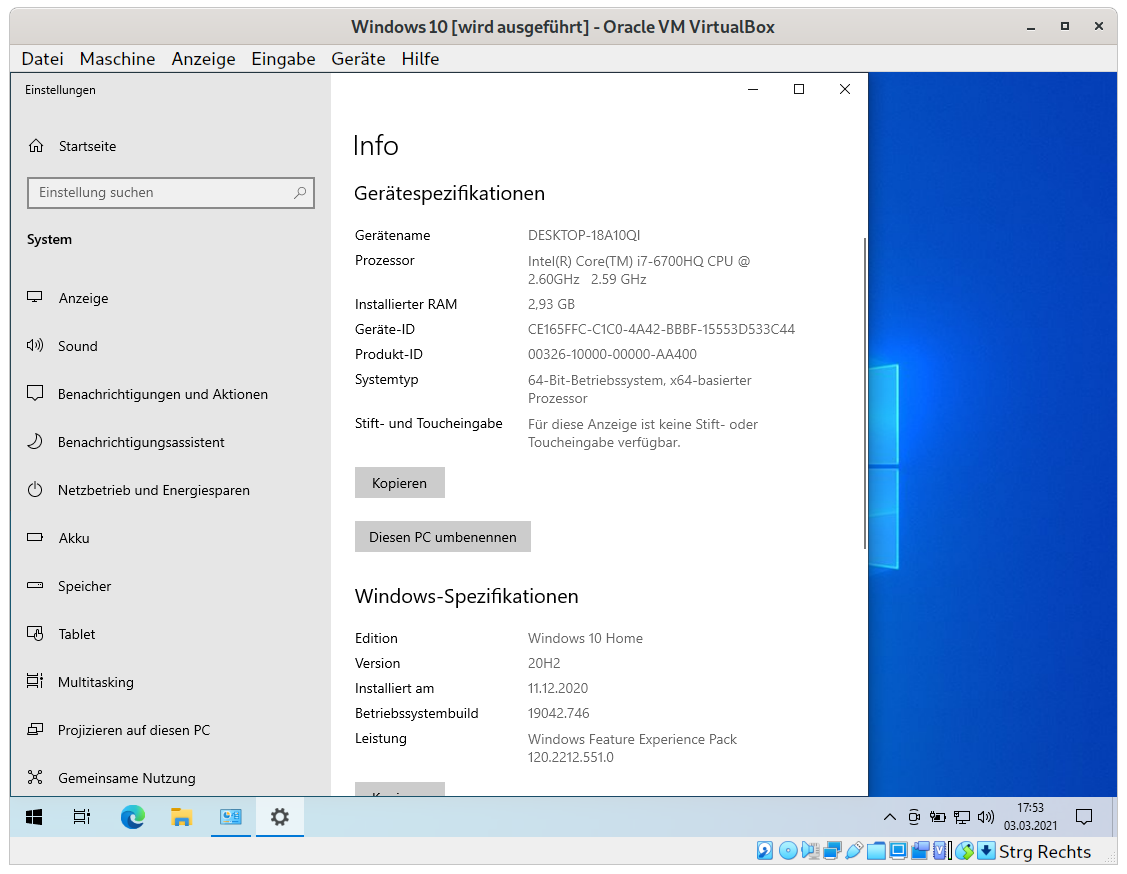Click the VirtualBox CPU virtualization indicator
The width and height of the screenshot is (1127, 874).
(941, 852)
